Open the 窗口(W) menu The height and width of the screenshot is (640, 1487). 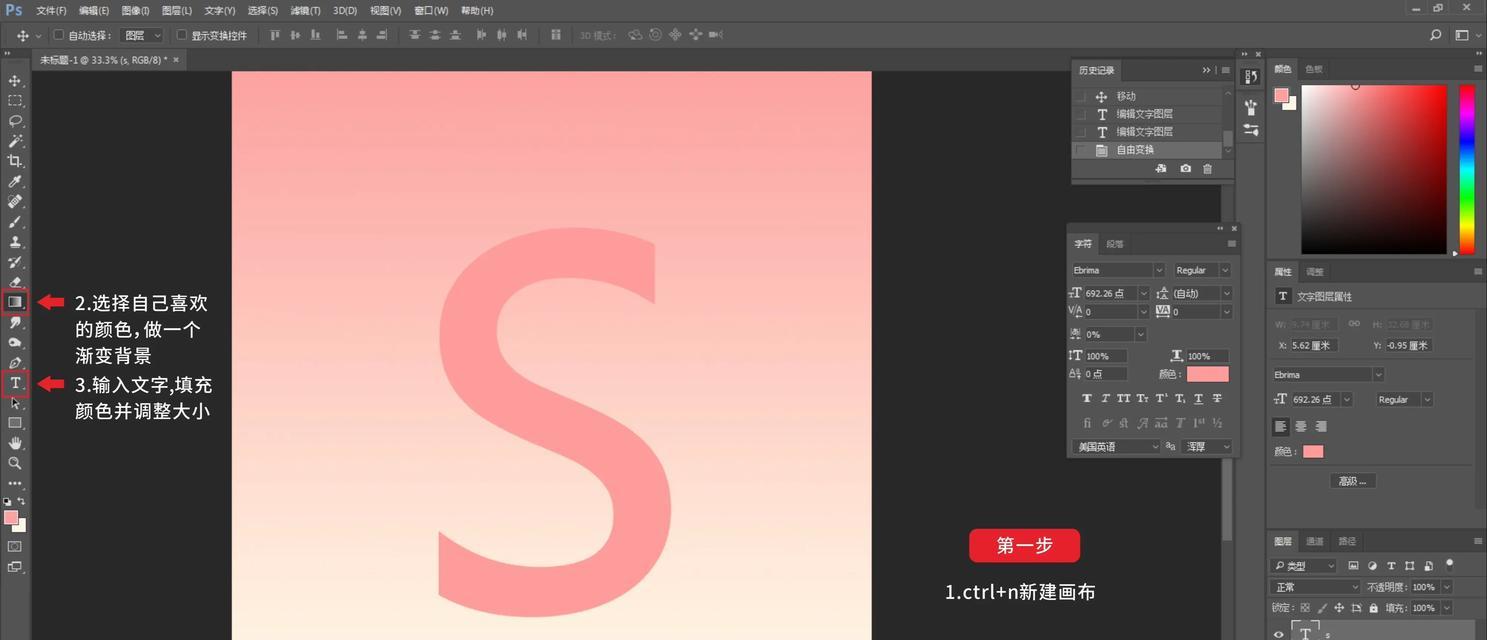[431, 11]
